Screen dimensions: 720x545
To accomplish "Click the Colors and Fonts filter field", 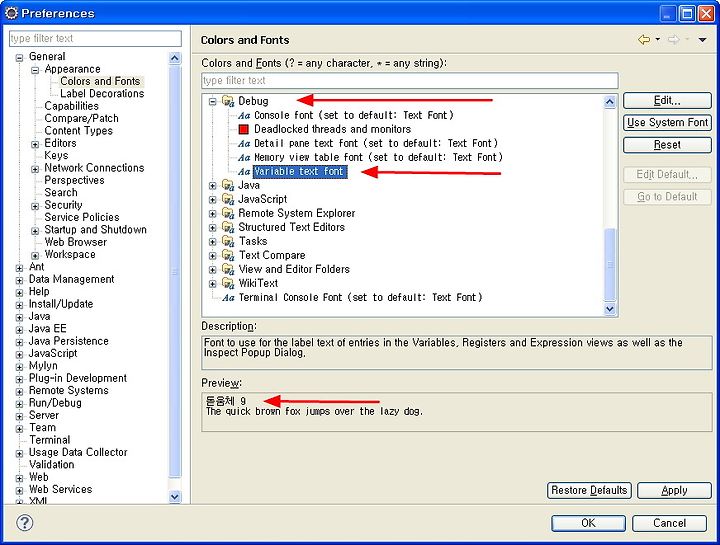I will [x=410, y=81].
